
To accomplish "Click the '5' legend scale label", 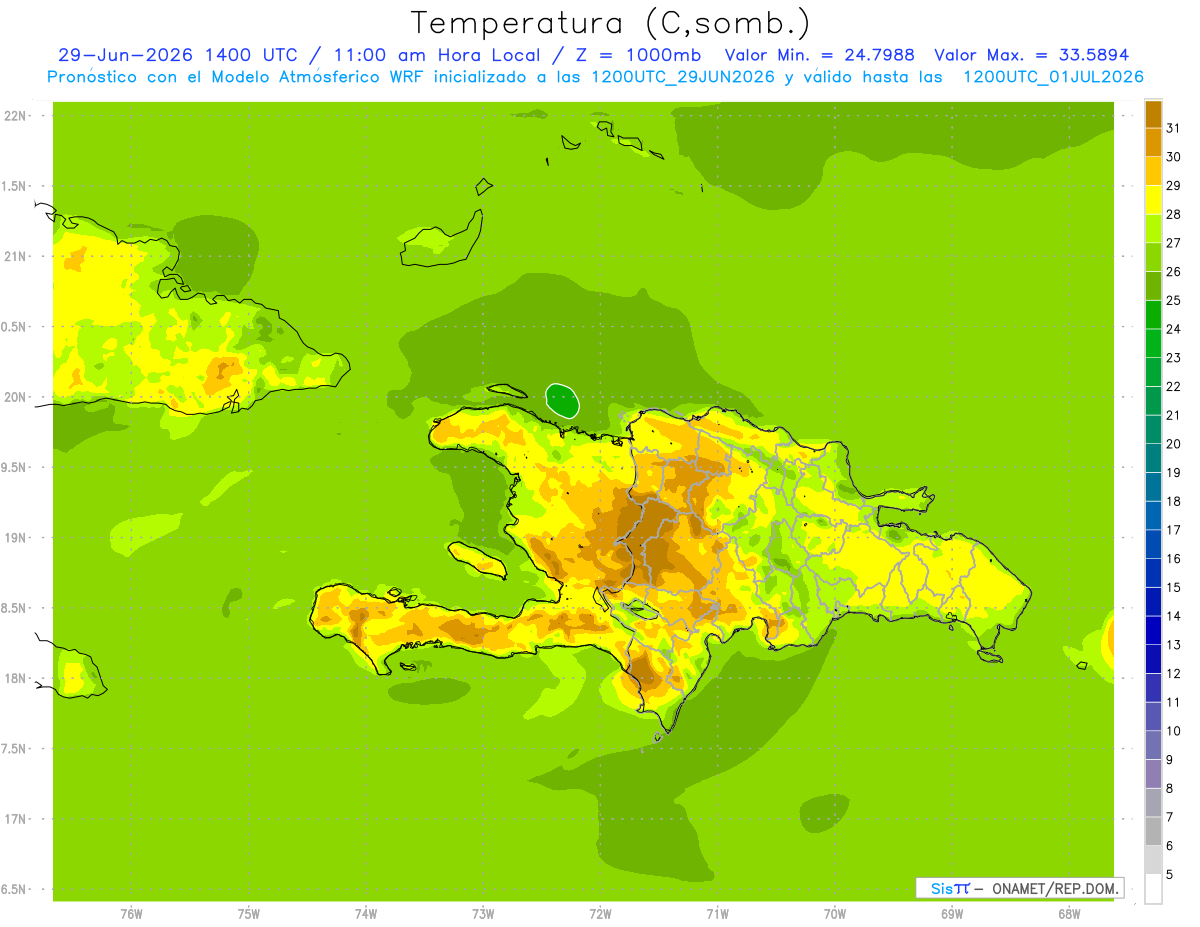I will pos(1170,875).
